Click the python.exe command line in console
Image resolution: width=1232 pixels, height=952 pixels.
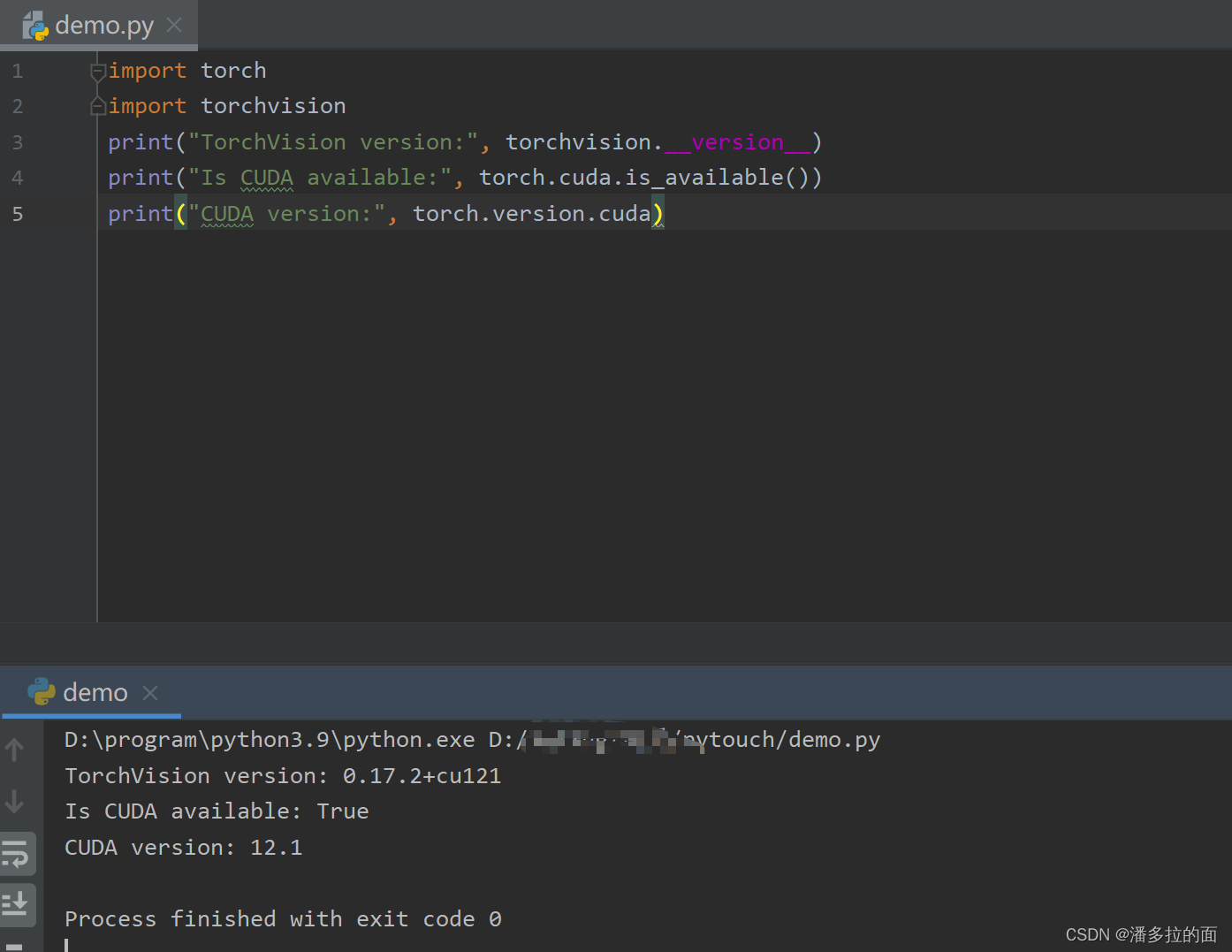pyautogui.click(x=472, y=740)
